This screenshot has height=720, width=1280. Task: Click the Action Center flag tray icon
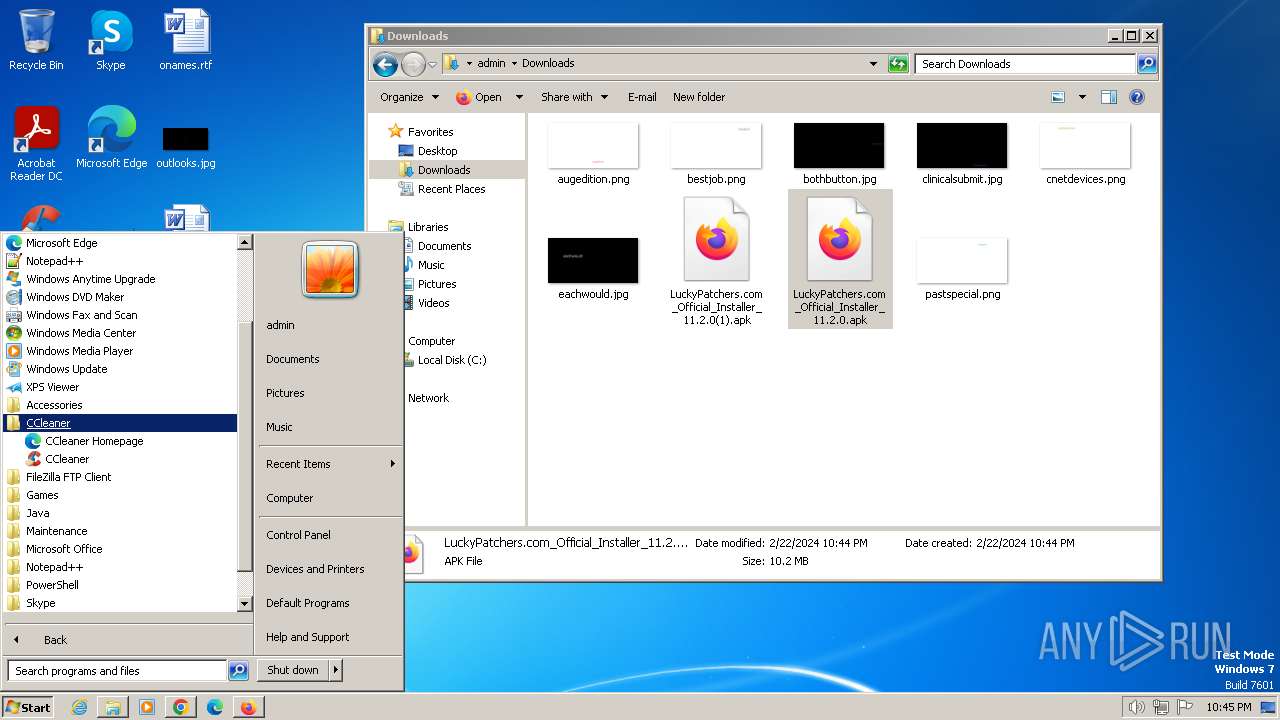(x=1184, y=707)
